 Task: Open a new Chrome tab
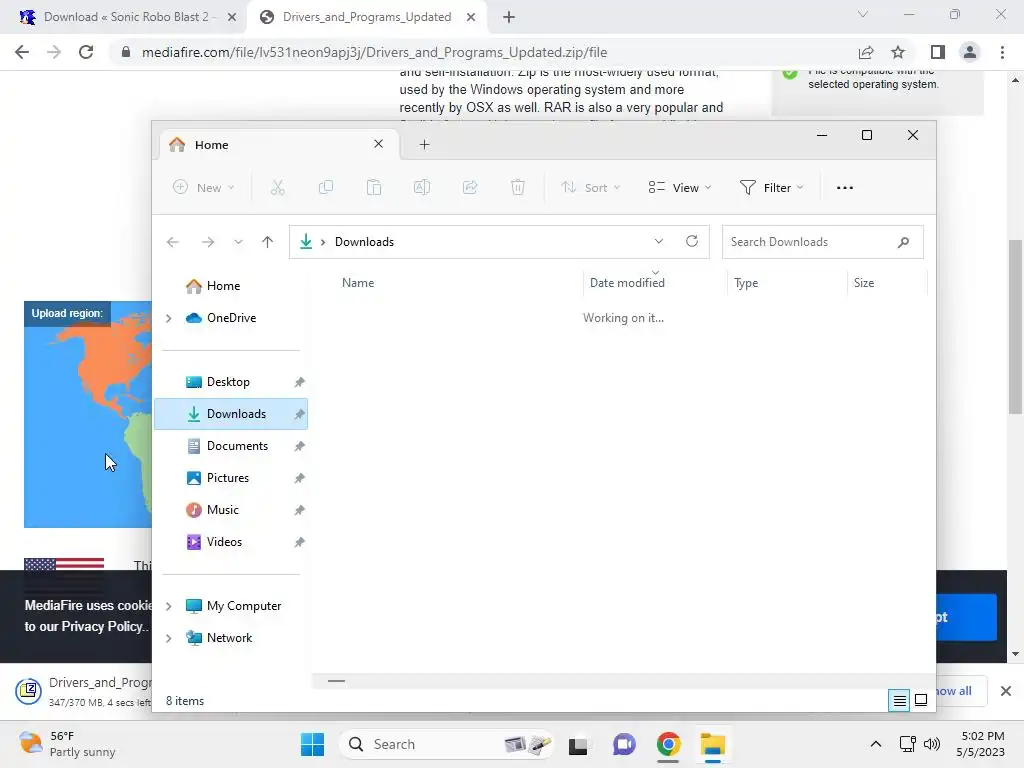pyautogui.click(x=509, y=17)
